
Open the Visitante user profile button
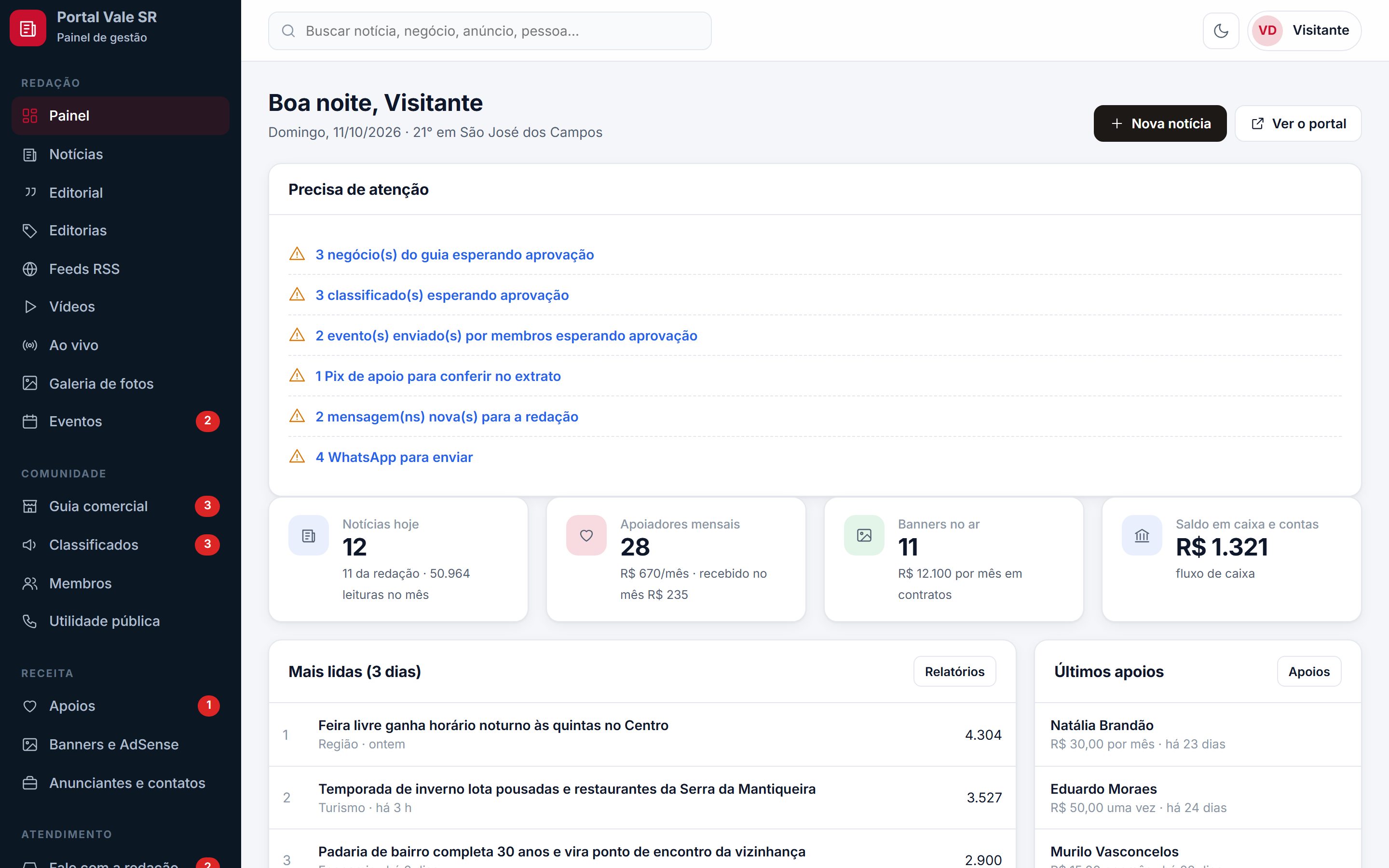1304,30
